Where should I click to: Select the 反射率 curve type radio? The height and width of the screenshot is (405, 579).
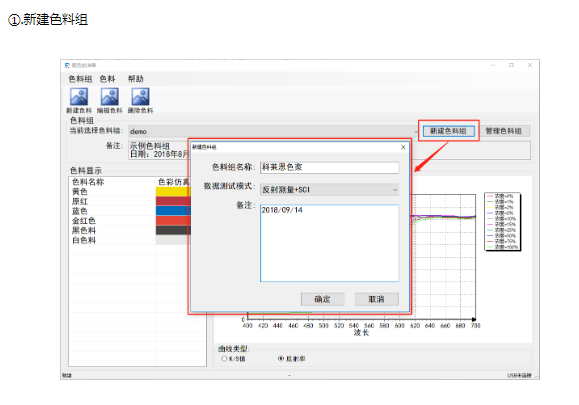pos(281,358)
